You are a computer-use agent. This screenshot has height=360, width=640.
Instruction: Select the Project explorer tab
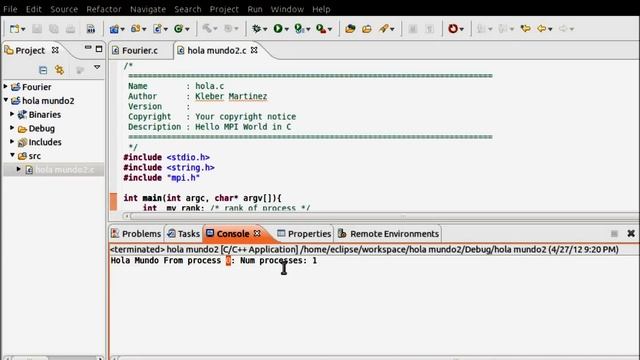pyautogui.click(x=30, y=50)
